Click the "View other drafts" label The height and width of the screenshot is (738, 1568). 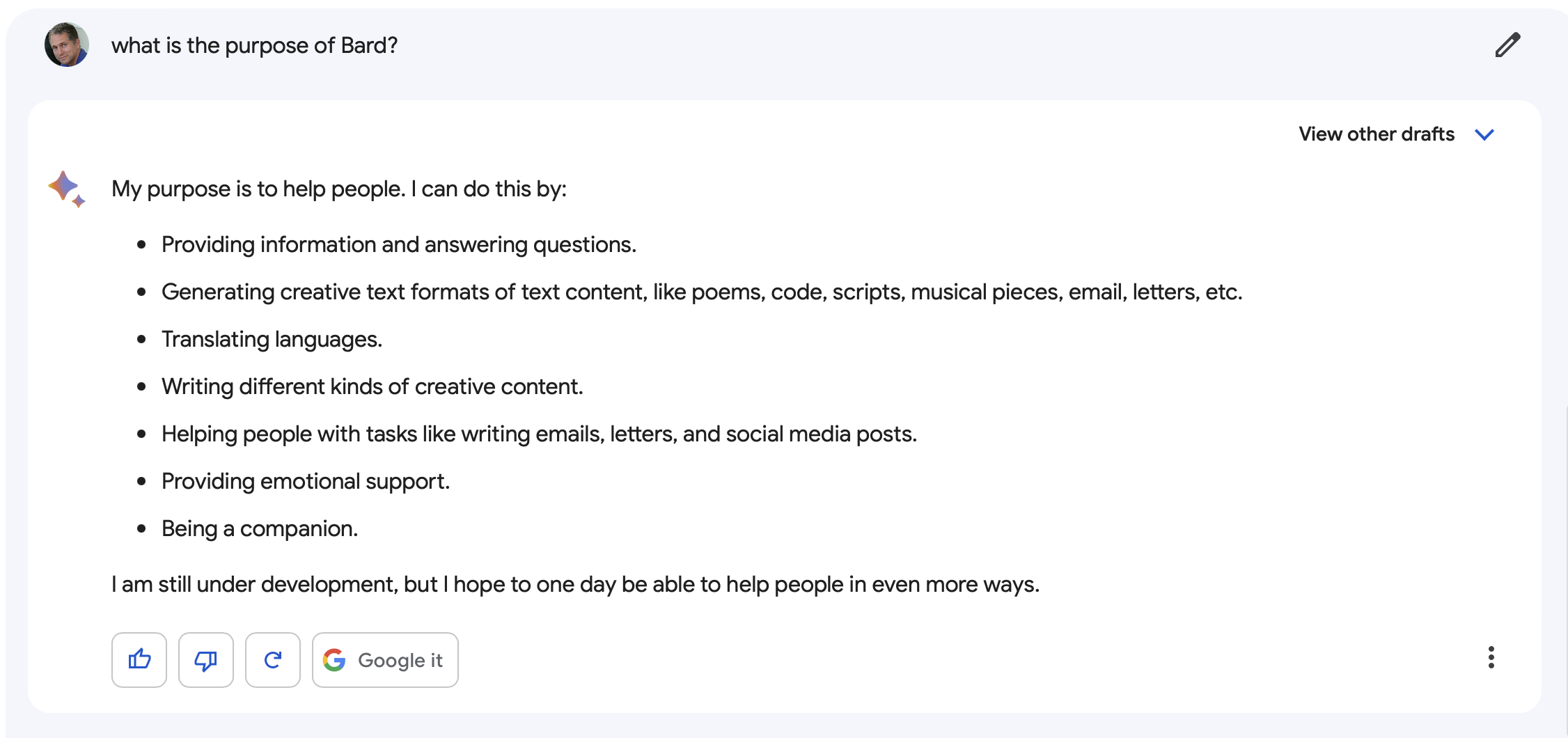1376,134
